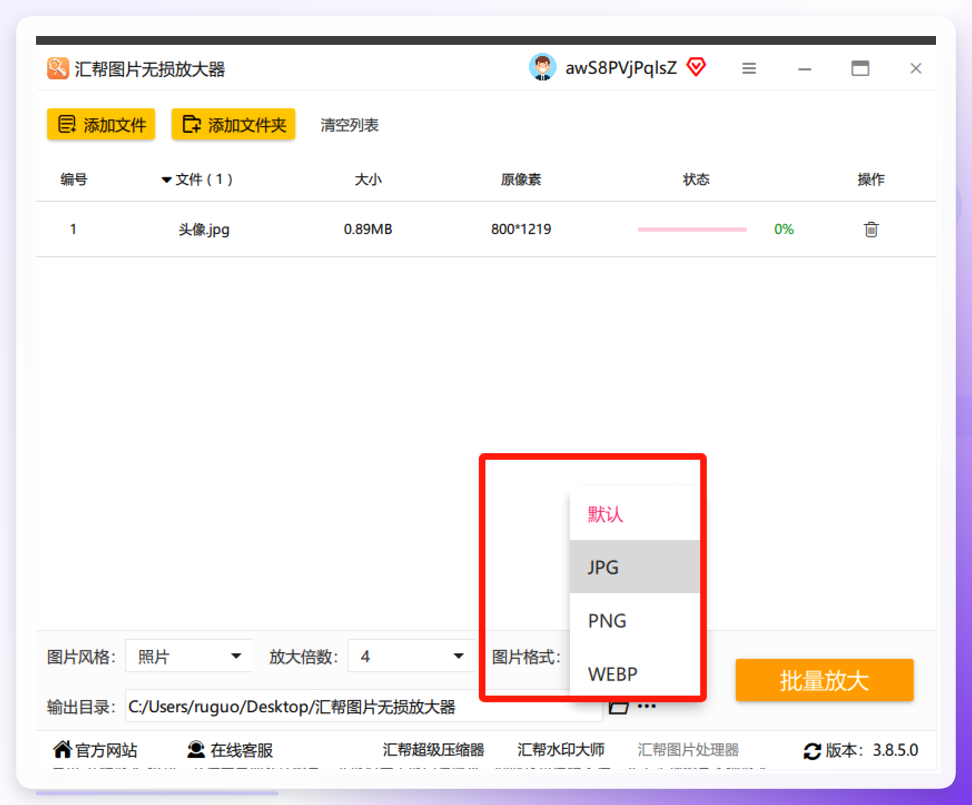Start 批量放大 batch enlarge
The width and height of the screenshot is (972, 805).
coord(824,680)
